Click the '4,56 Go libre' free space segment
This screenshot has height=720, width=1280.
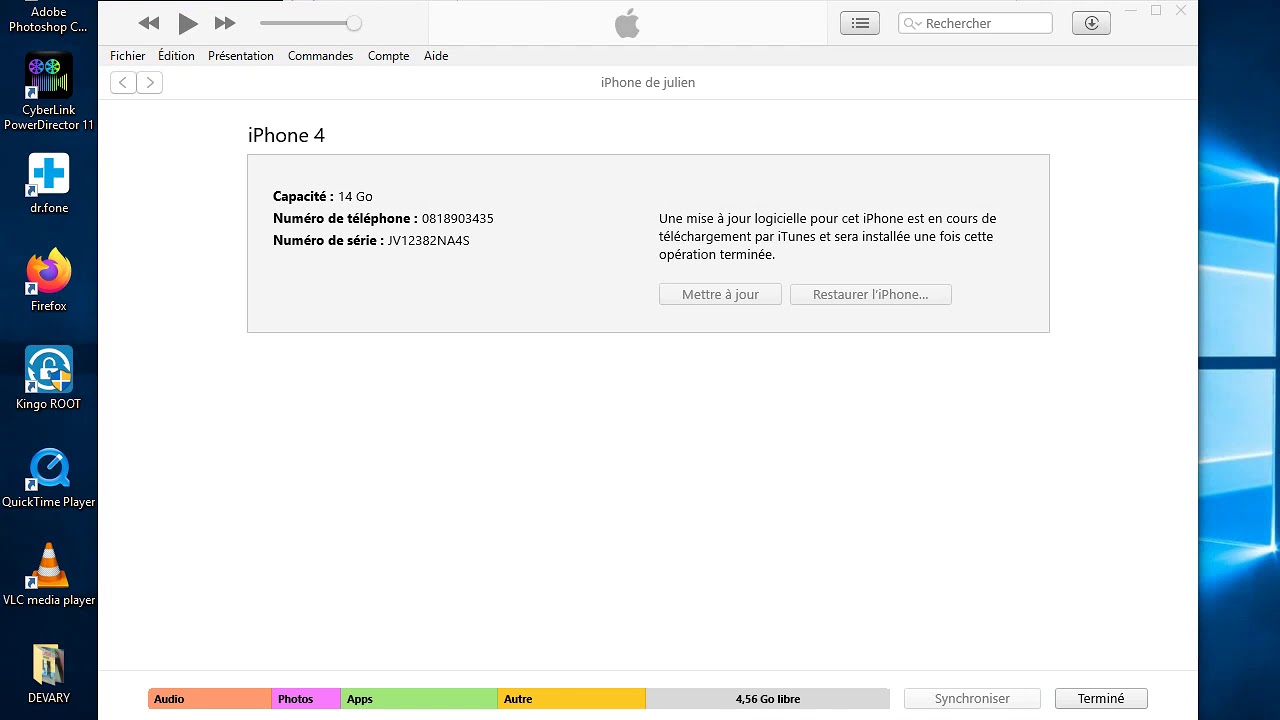coord(768,699)
